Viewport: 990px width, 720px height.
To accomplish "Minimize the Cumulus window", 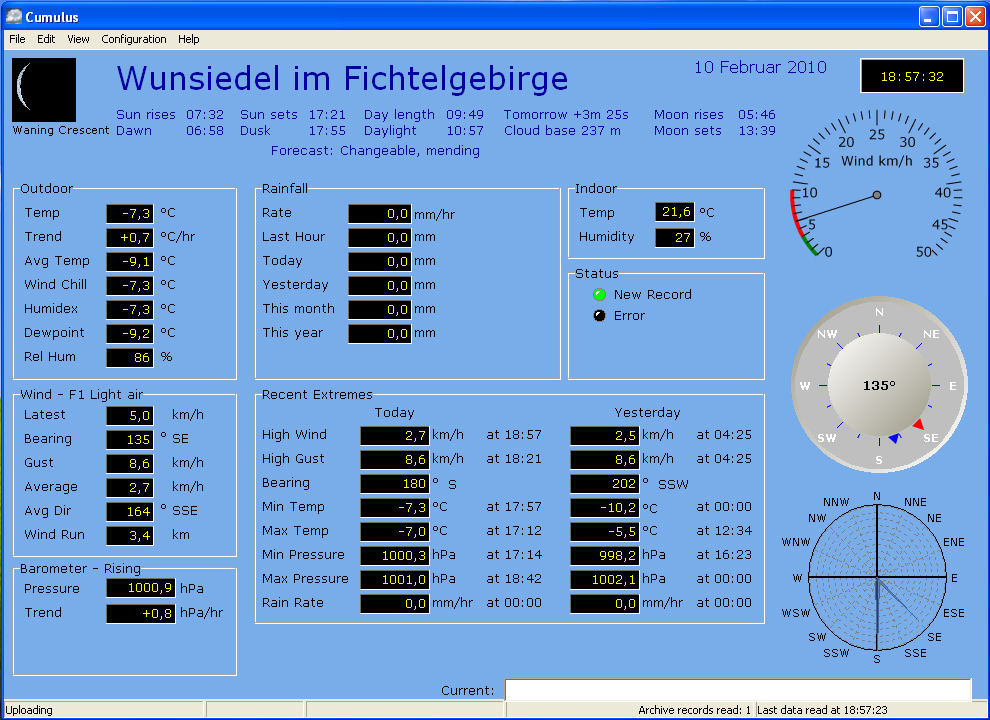I will point(928,16).
